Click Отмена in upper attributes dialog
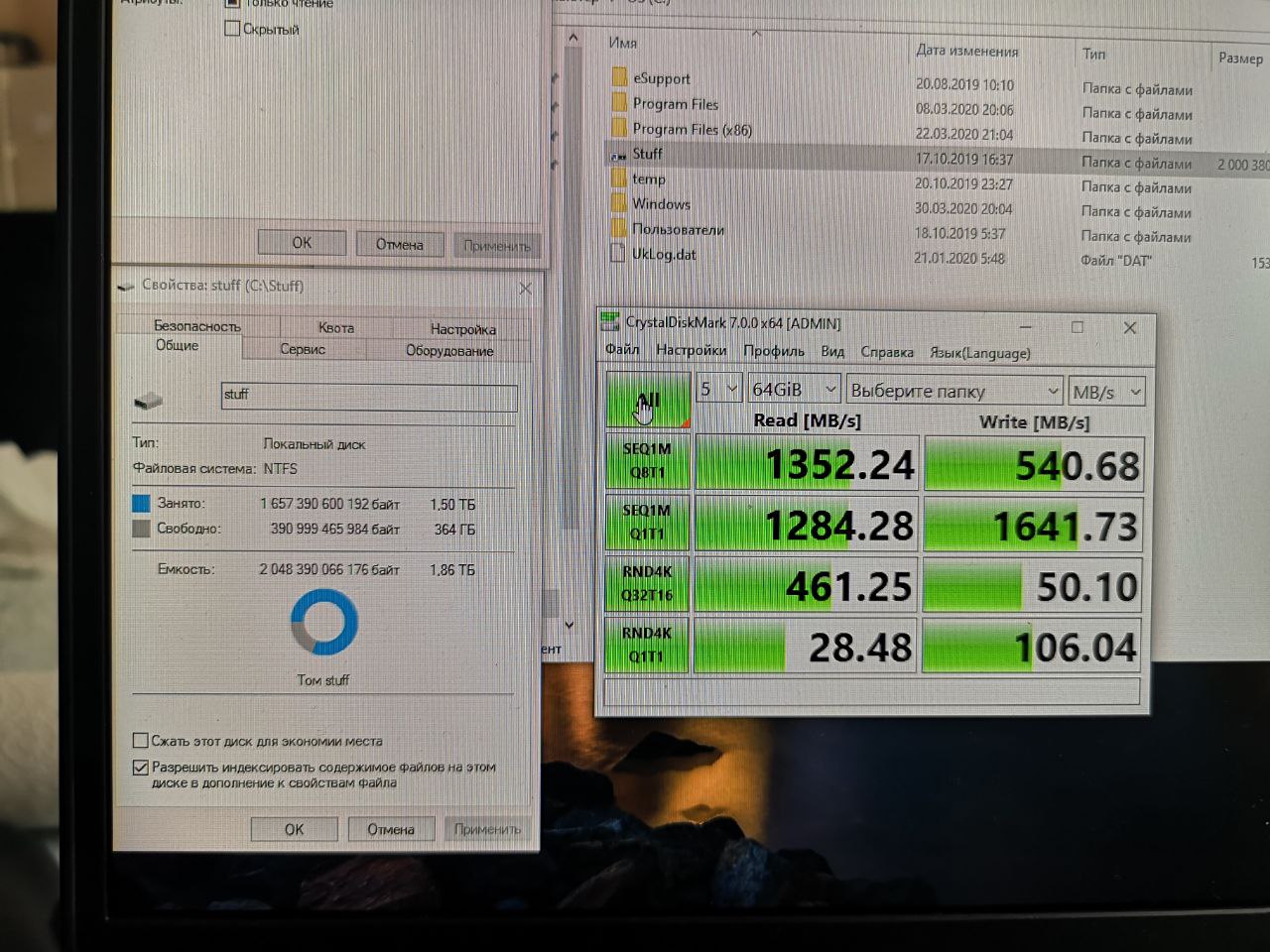The image size is (1270, 952). pos(399,244)
